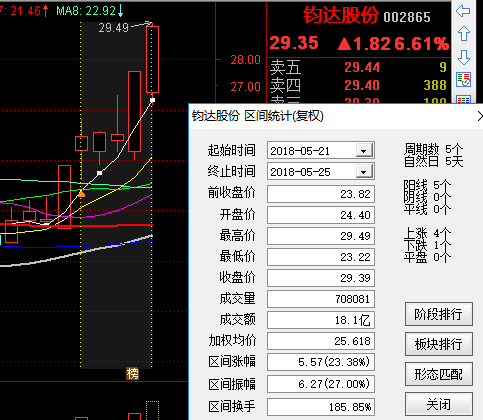Click the 区间涨幅 value 5.57(23.38%)
This screenshot has width=483, height=420.
click(321, 362)
